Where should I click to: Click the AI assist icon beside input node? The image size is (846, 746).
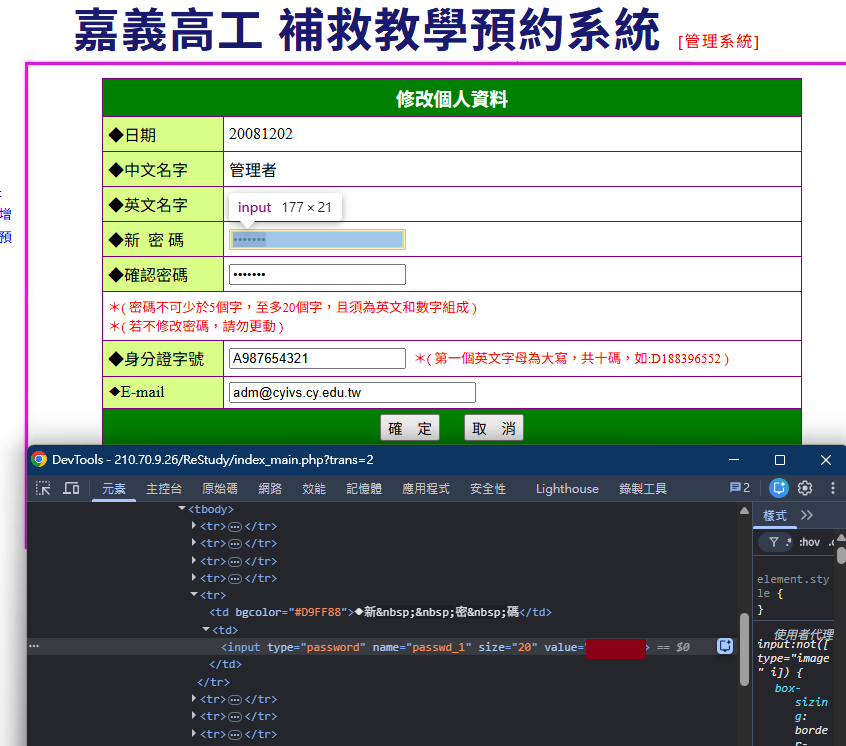(725, 646)
